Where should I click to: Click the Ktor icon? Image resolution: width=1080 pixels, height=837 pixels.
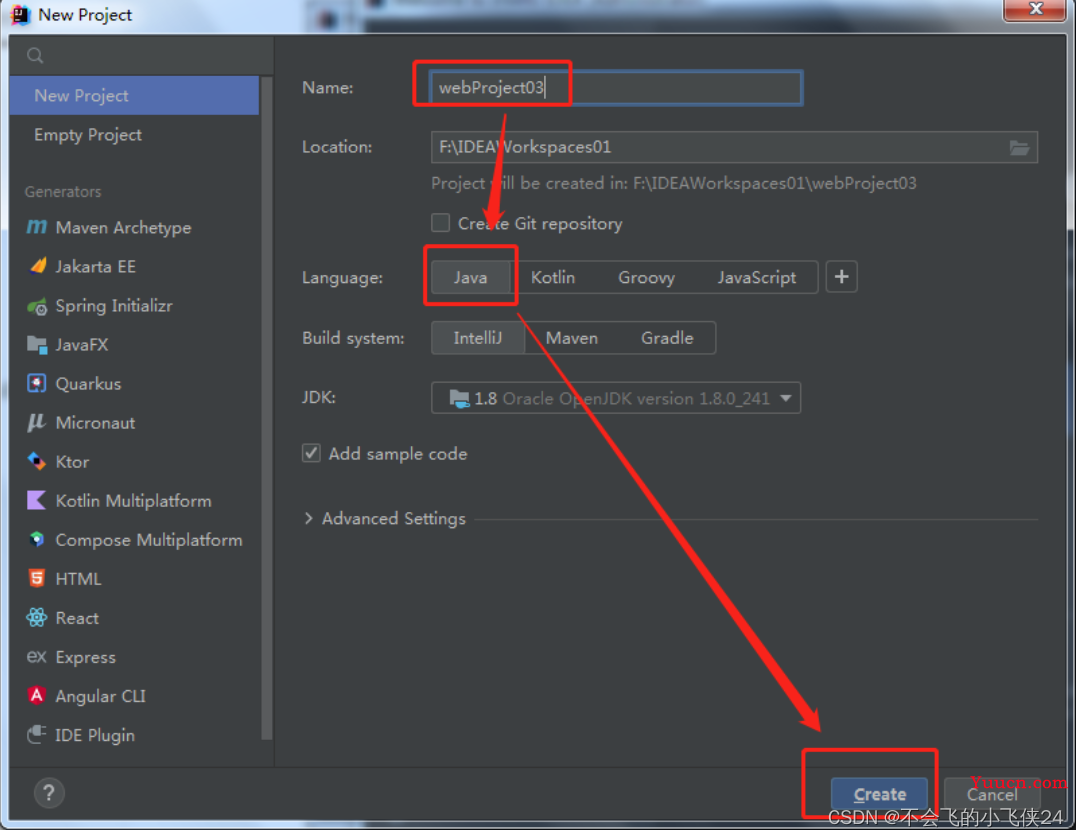pyautogui.click(x=37, y=462)
